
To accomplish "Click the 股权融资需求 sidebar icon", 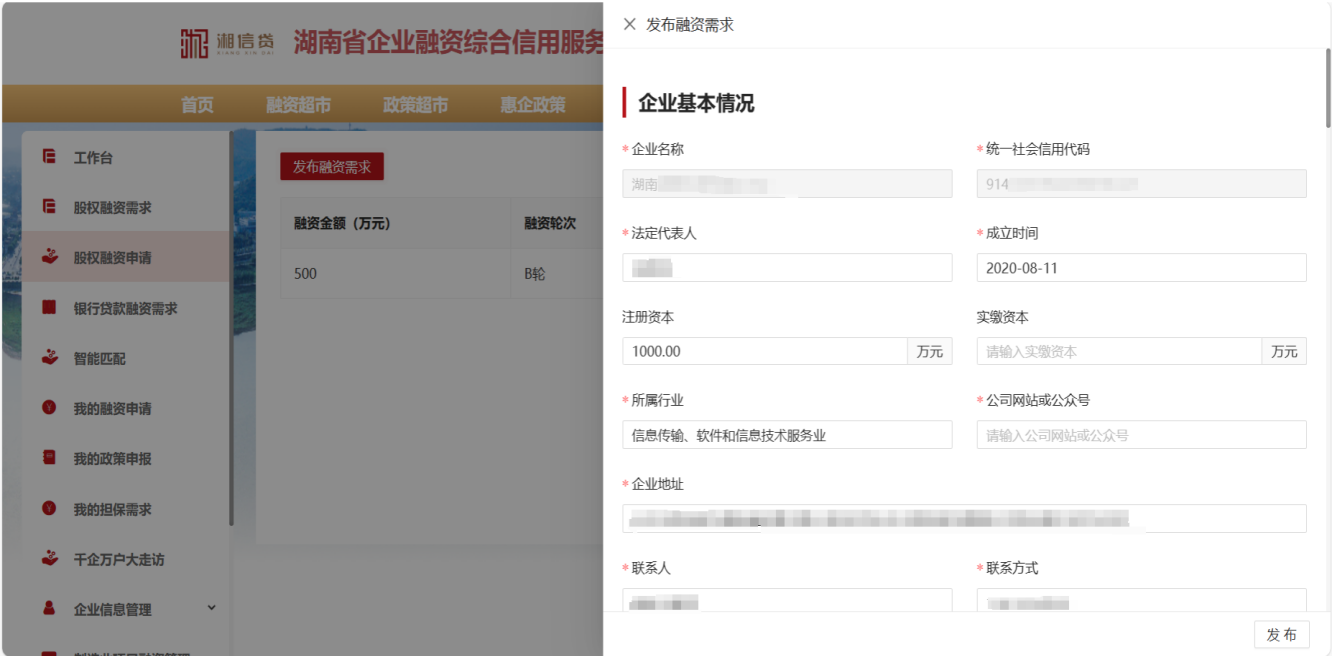I will point(49,207).
